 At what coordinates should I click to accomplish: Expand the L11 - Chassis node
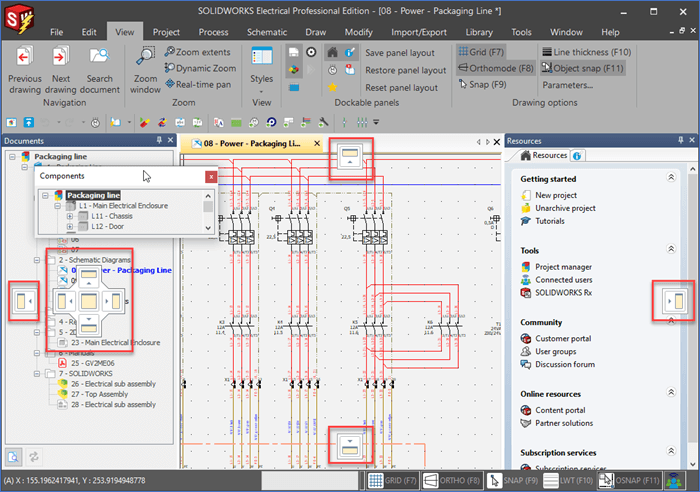click(x=70, y=216)
